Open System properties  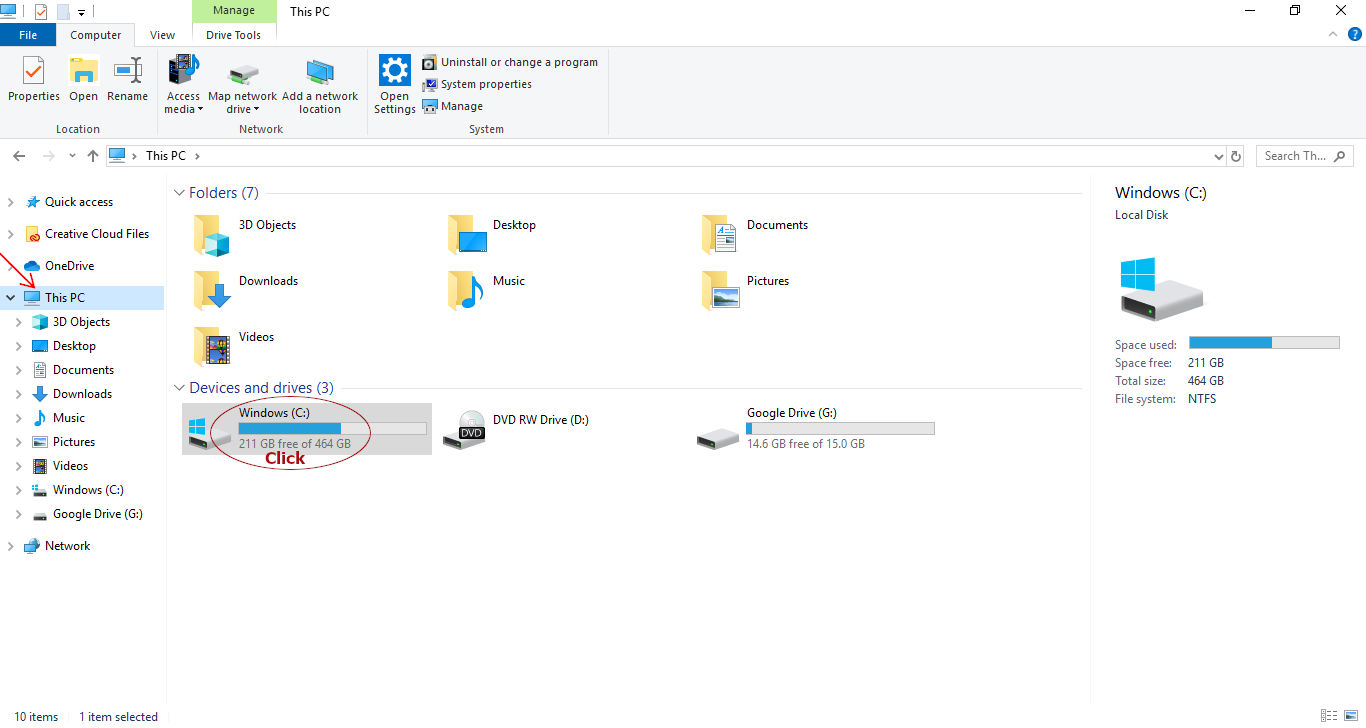point(477,84)
